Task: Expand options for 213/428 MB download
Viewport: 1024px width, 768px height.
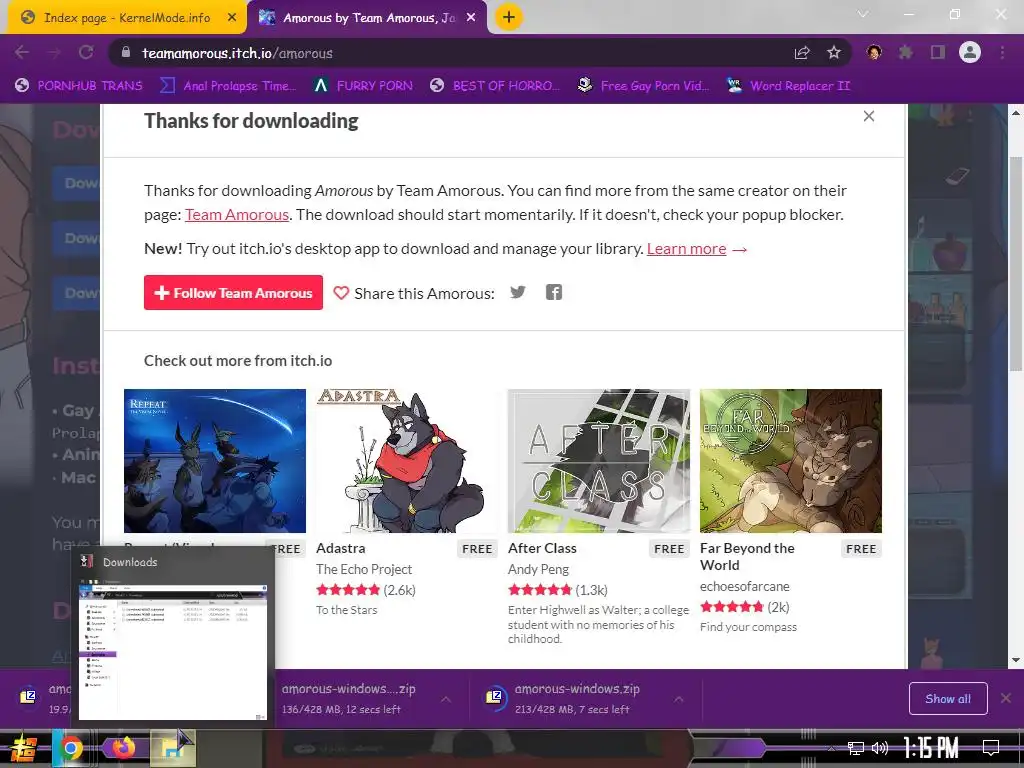Action: 679,699
